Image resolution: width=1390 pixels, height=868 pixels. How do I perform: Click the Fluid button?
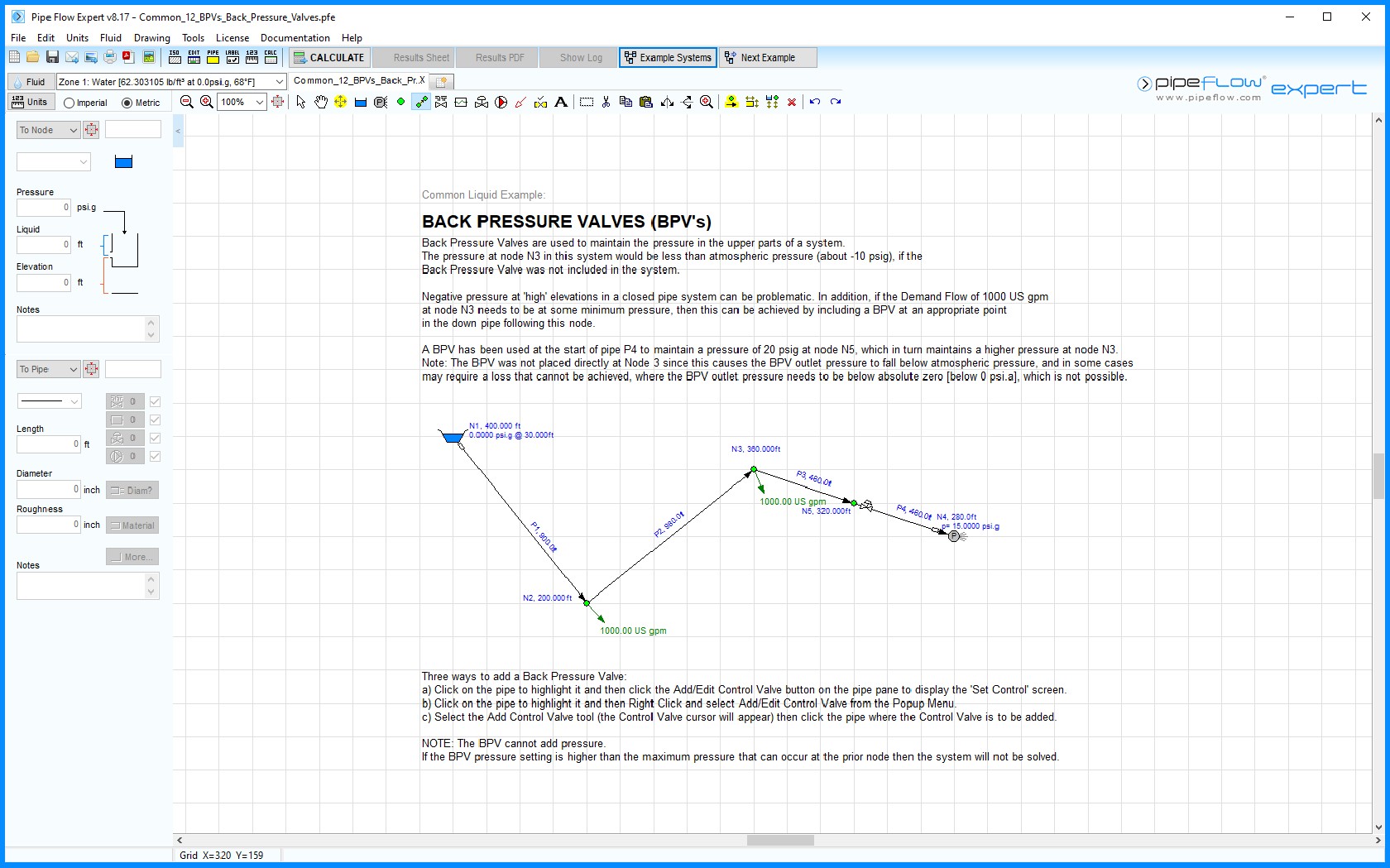pyautogui.click(x=29, y=81)
